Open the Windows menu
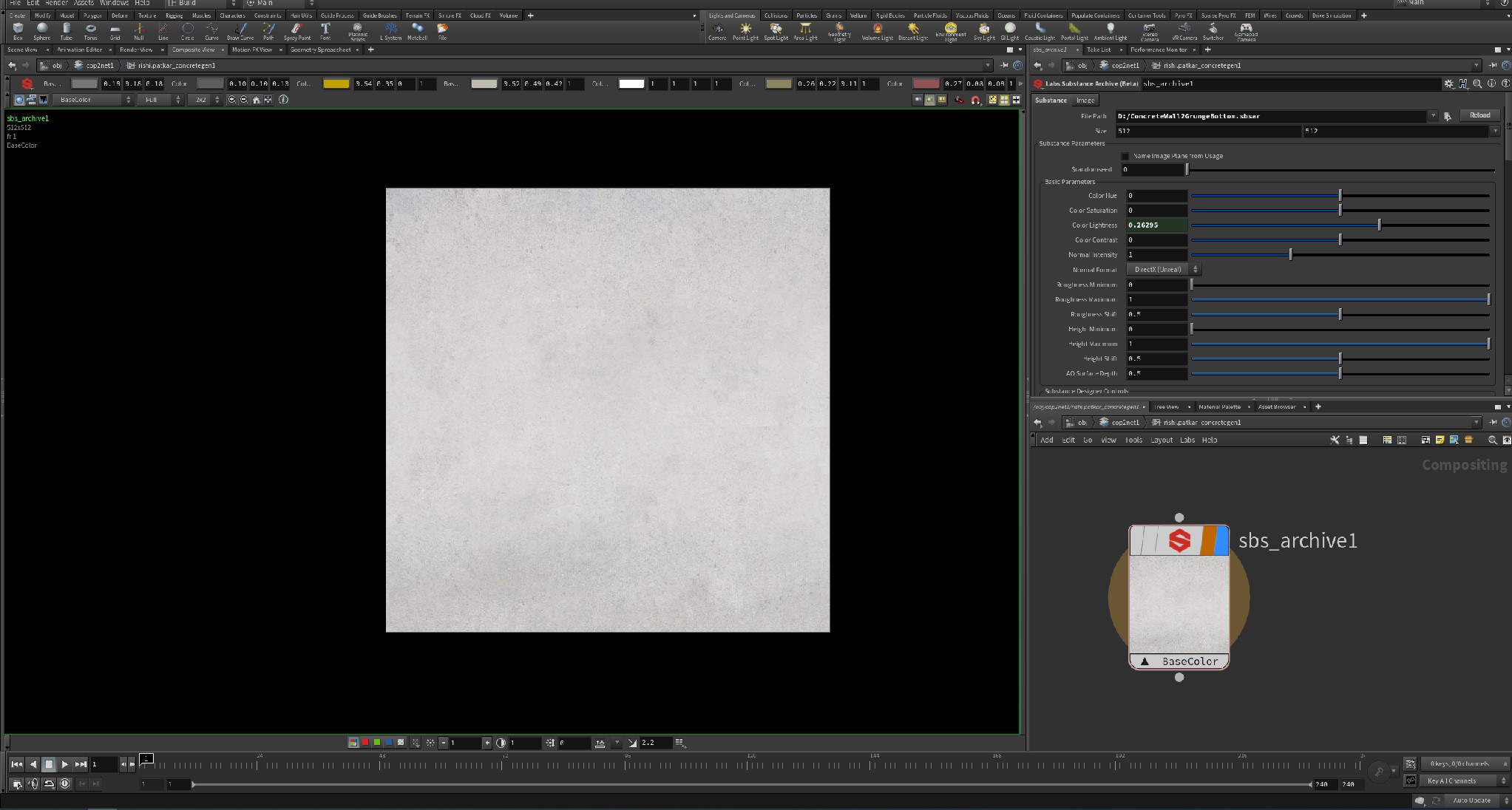 tap(114, 3)
